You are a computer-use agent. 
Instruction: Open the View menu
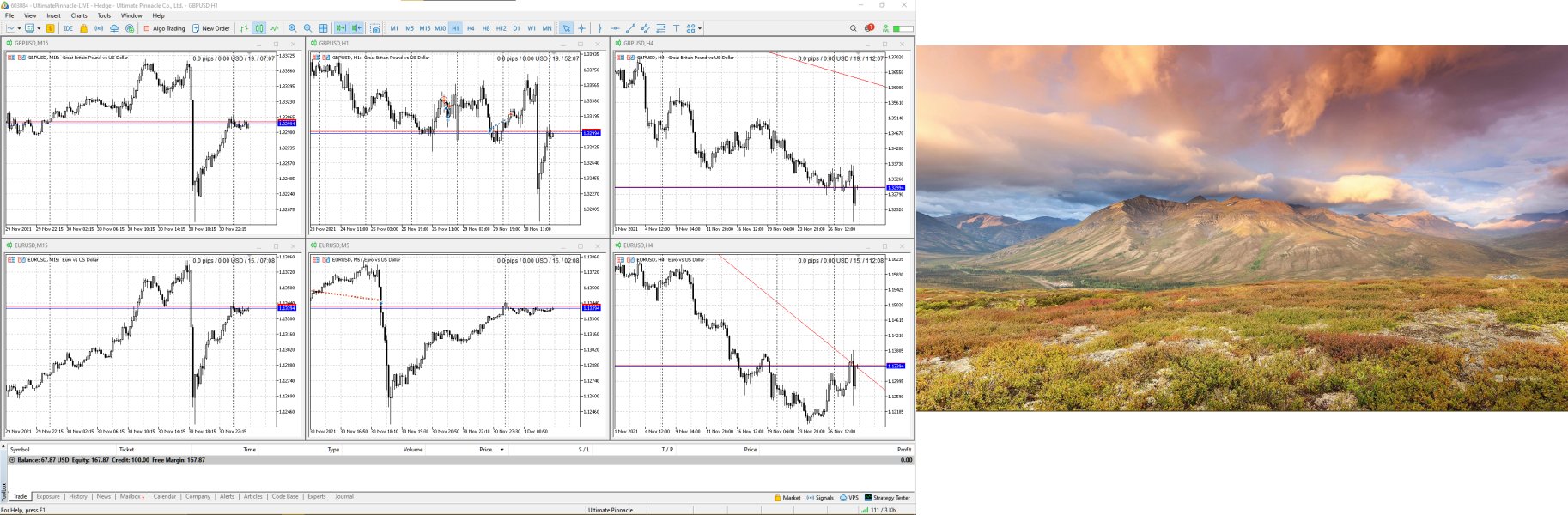pyautogui.click(x=30, y=15)
